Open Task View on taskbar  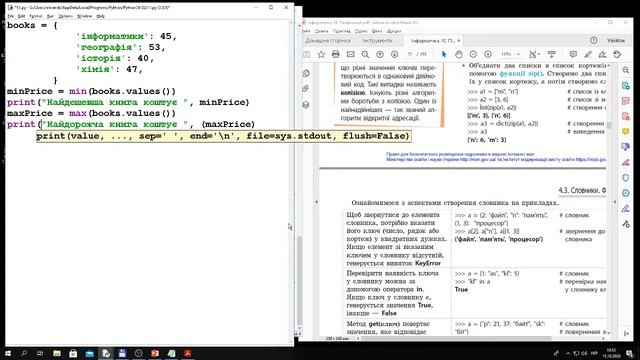click(40, 353)
